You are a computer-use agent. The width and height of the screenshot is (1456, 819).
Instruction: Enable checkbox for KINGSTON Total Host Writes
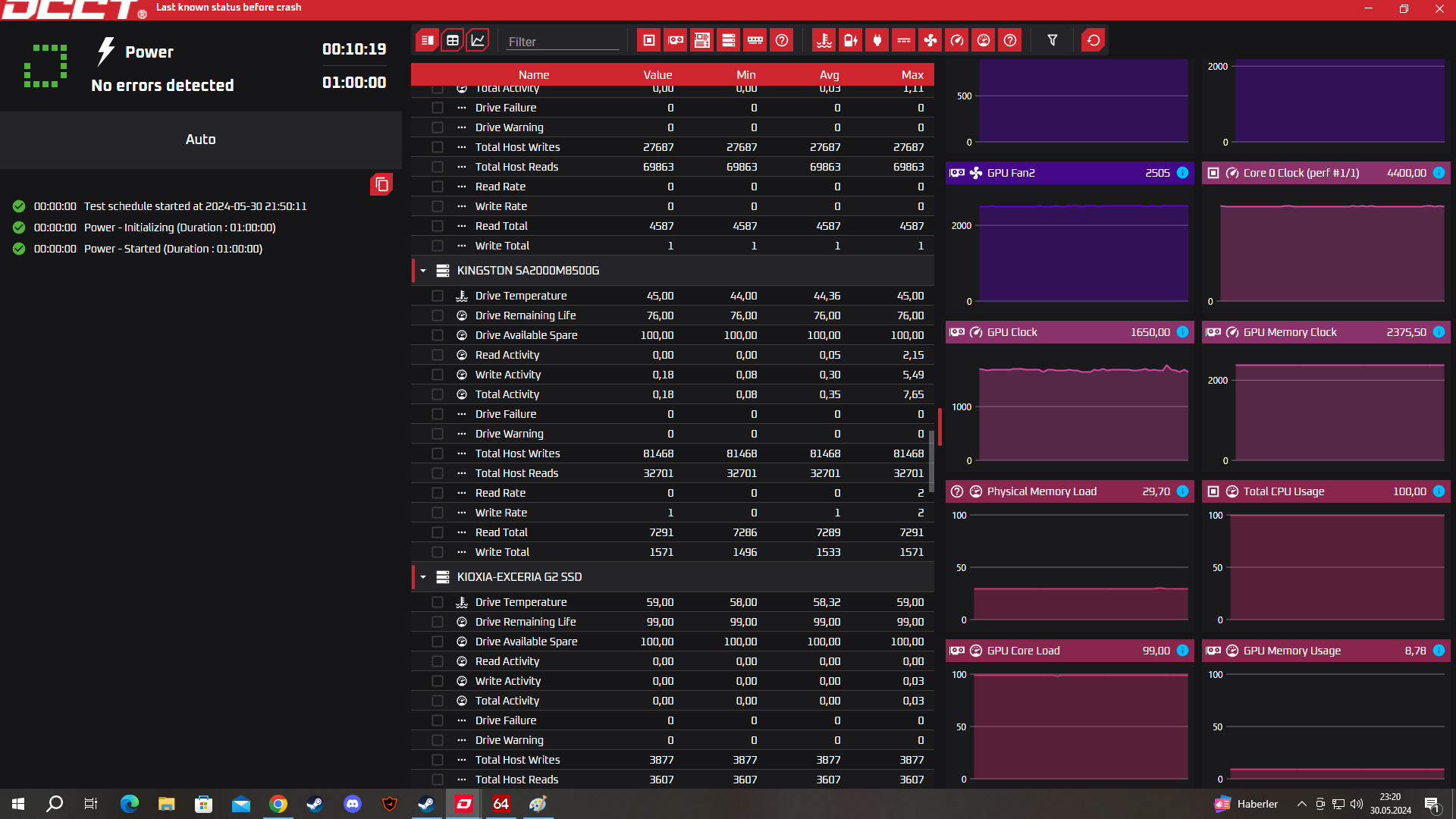[x=438, y=453]
